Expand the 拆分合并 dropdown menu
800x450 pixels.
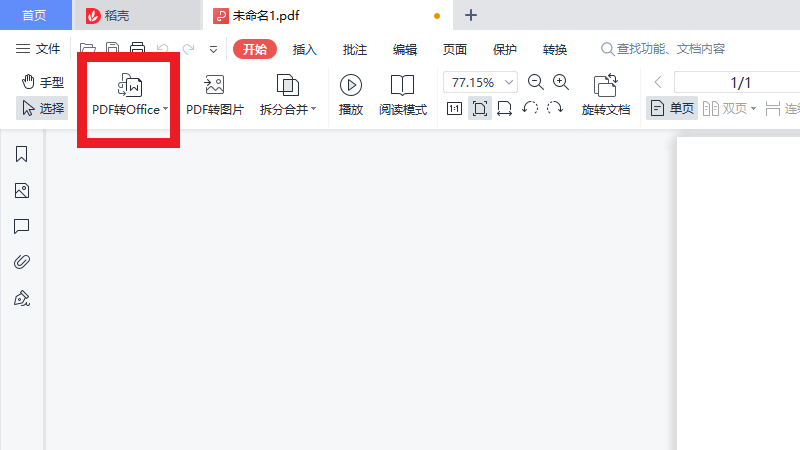[313, 109]
